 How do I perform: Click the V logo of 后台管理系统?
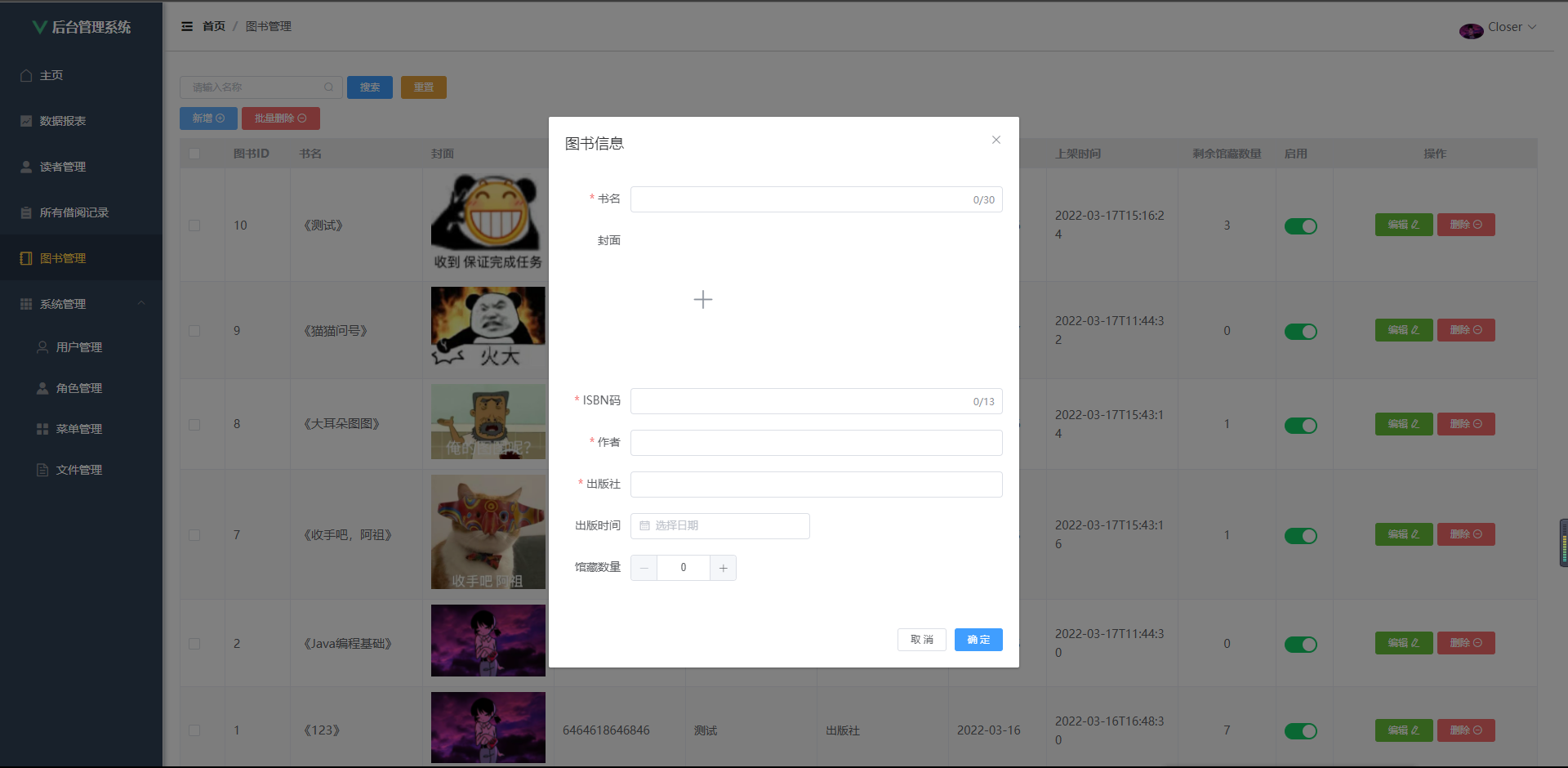coord(39,27)
